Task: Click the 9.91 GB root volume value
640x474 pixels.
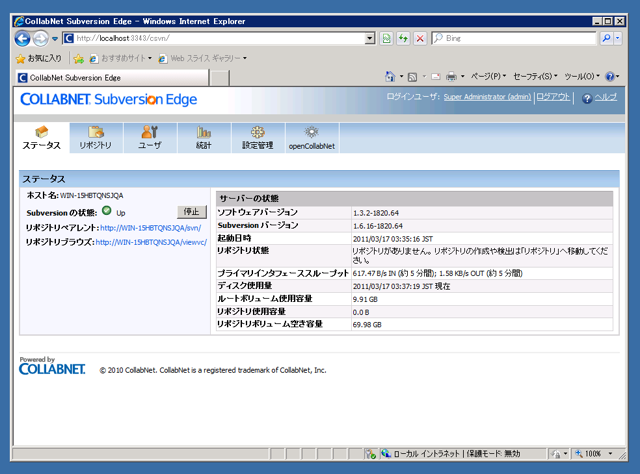Action: tap(365, 299)
